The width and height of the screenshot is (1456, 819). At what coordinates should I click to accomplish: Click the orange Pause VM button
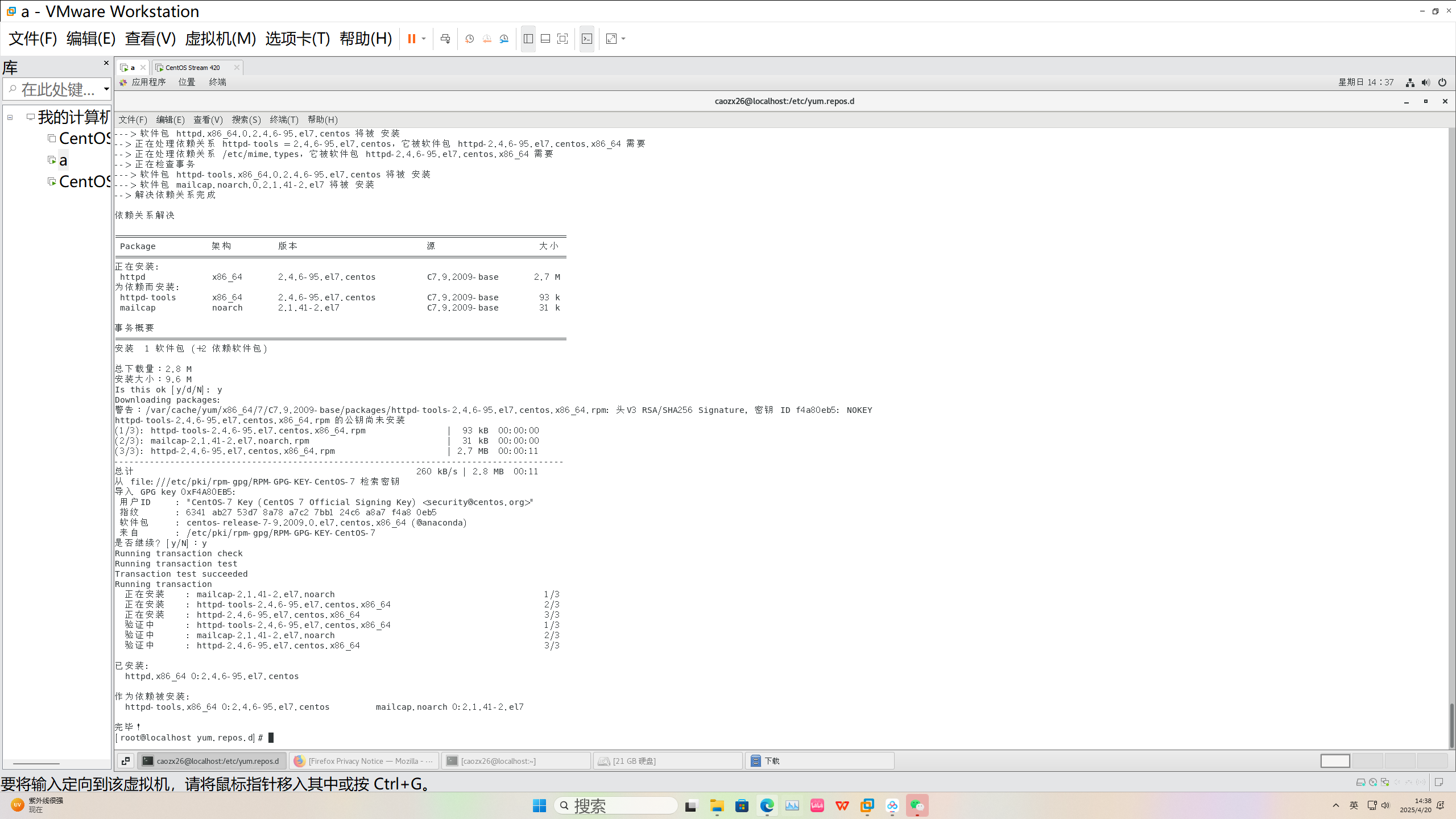pyautogui.click(x=411, y=39)
